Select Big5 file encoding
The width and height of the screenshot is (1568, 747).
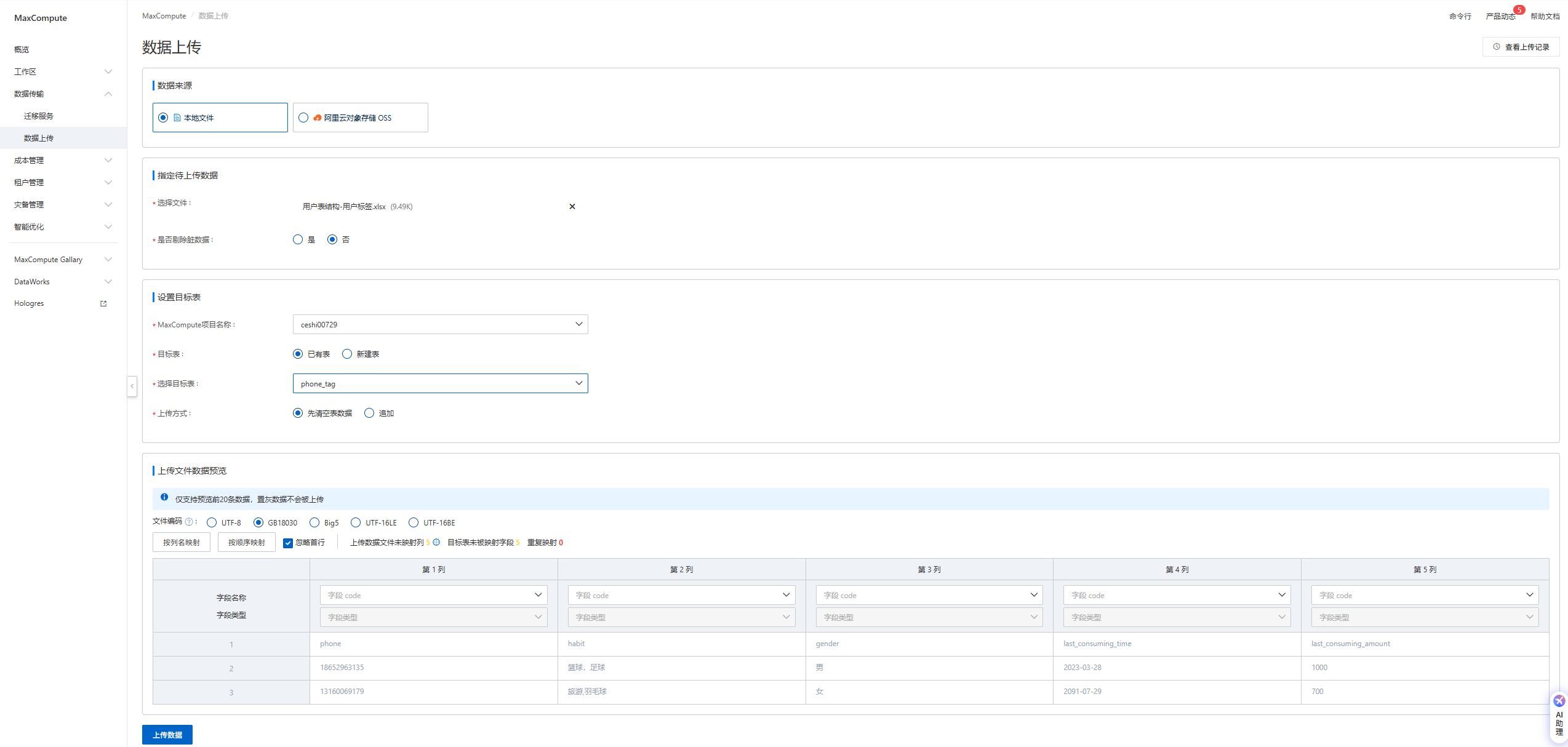click(314, 522)
